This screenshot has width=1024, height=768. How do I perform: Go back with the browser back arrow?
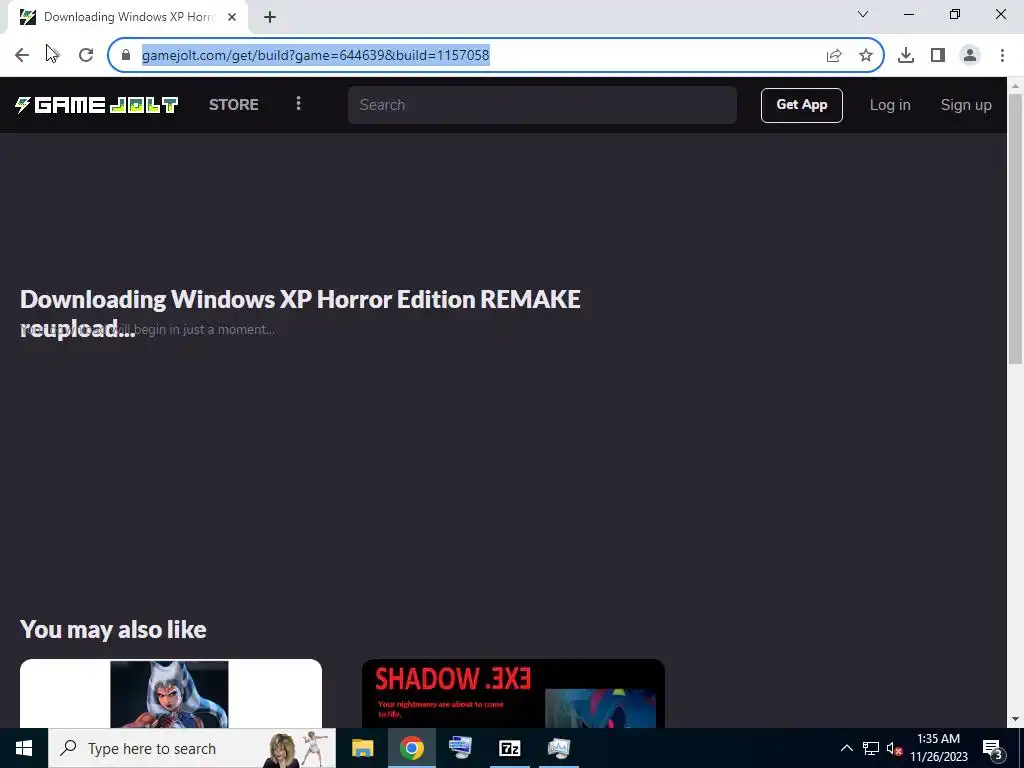tap(22, 55)
